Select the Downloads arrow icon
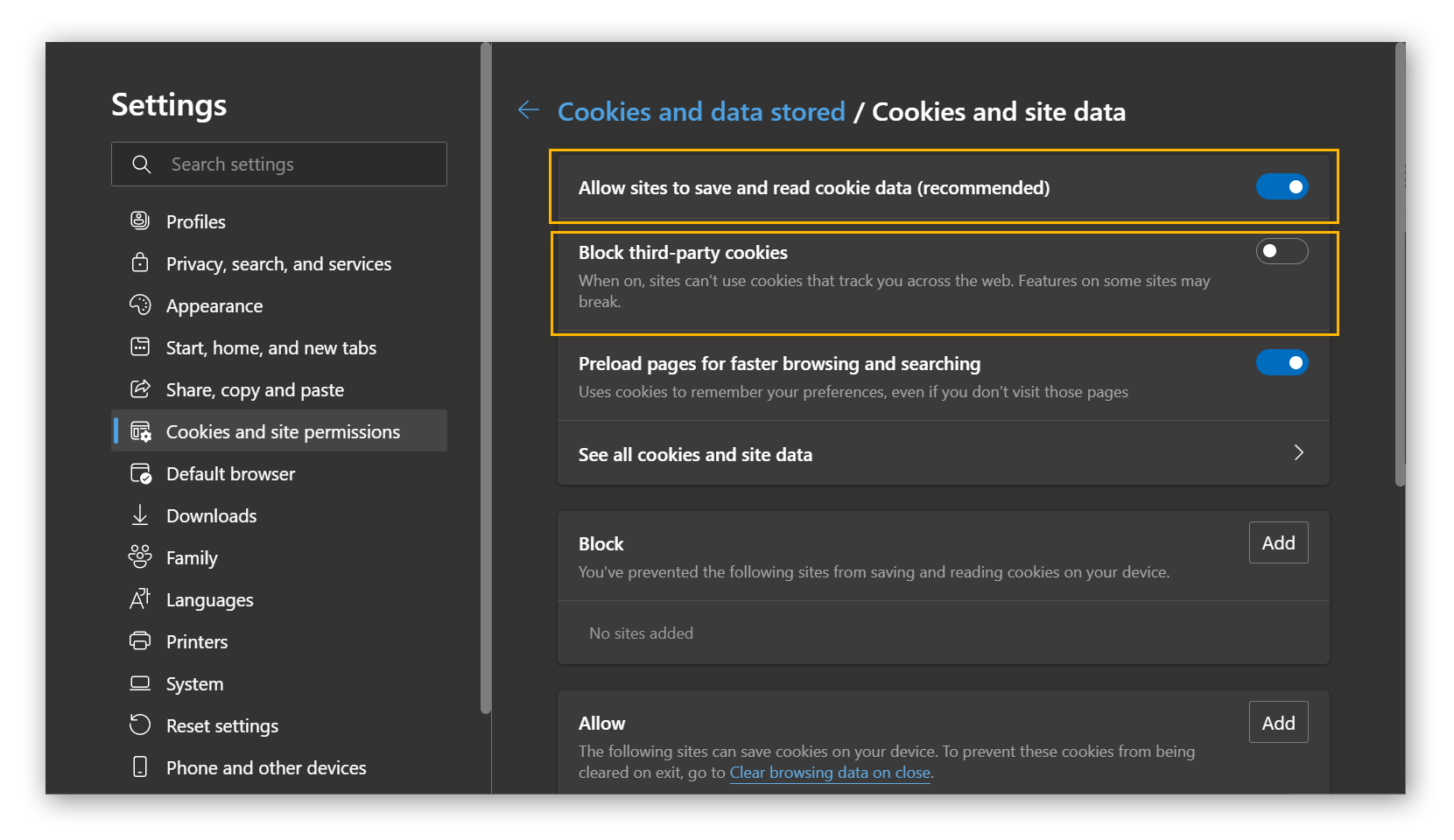This screenshot has width=1454, height=840. pyautogui.click(x=140, y=515)
